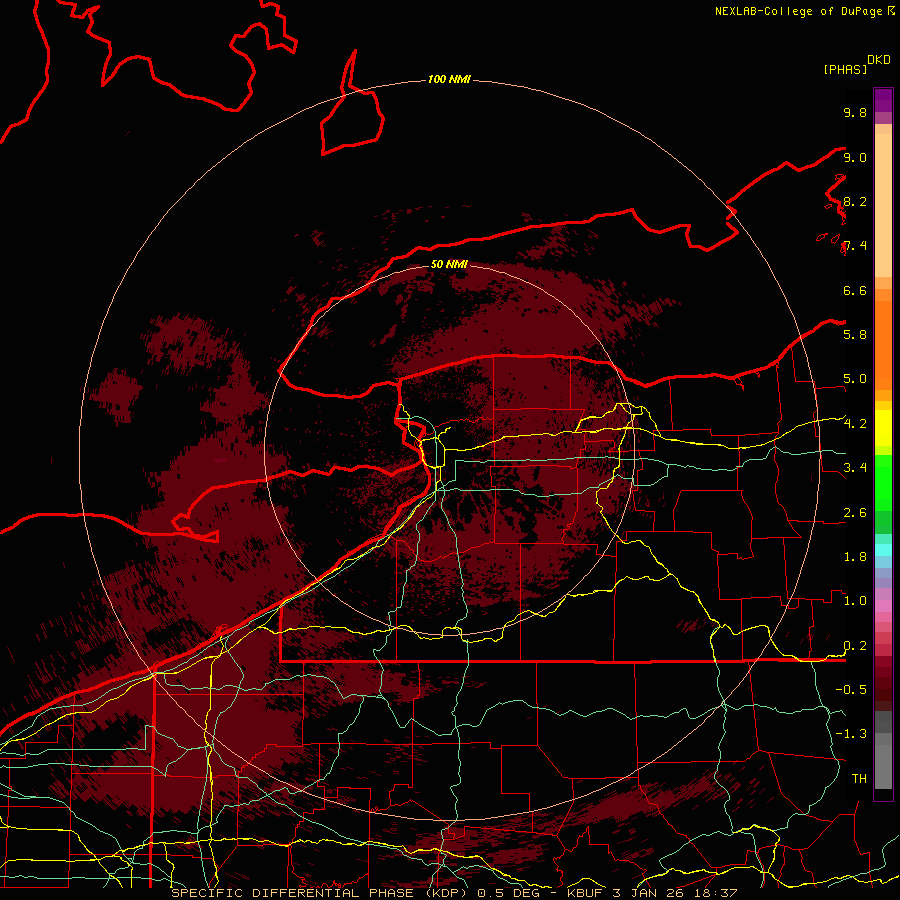Click the [PHAS] units label

pos(845,69)
